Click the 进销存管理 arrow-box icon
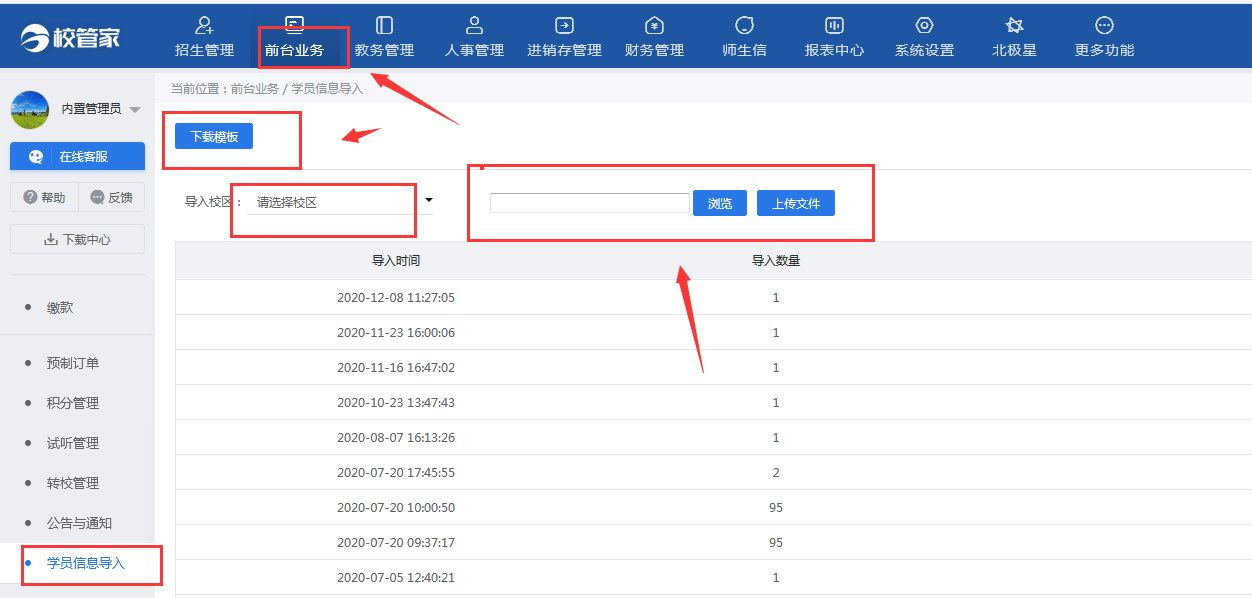 tap(564, 25)
